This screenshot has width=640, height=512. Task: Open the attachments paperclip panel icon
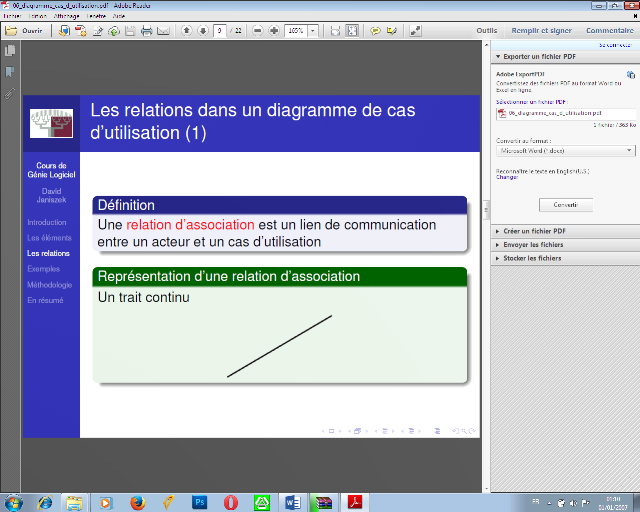10,91
